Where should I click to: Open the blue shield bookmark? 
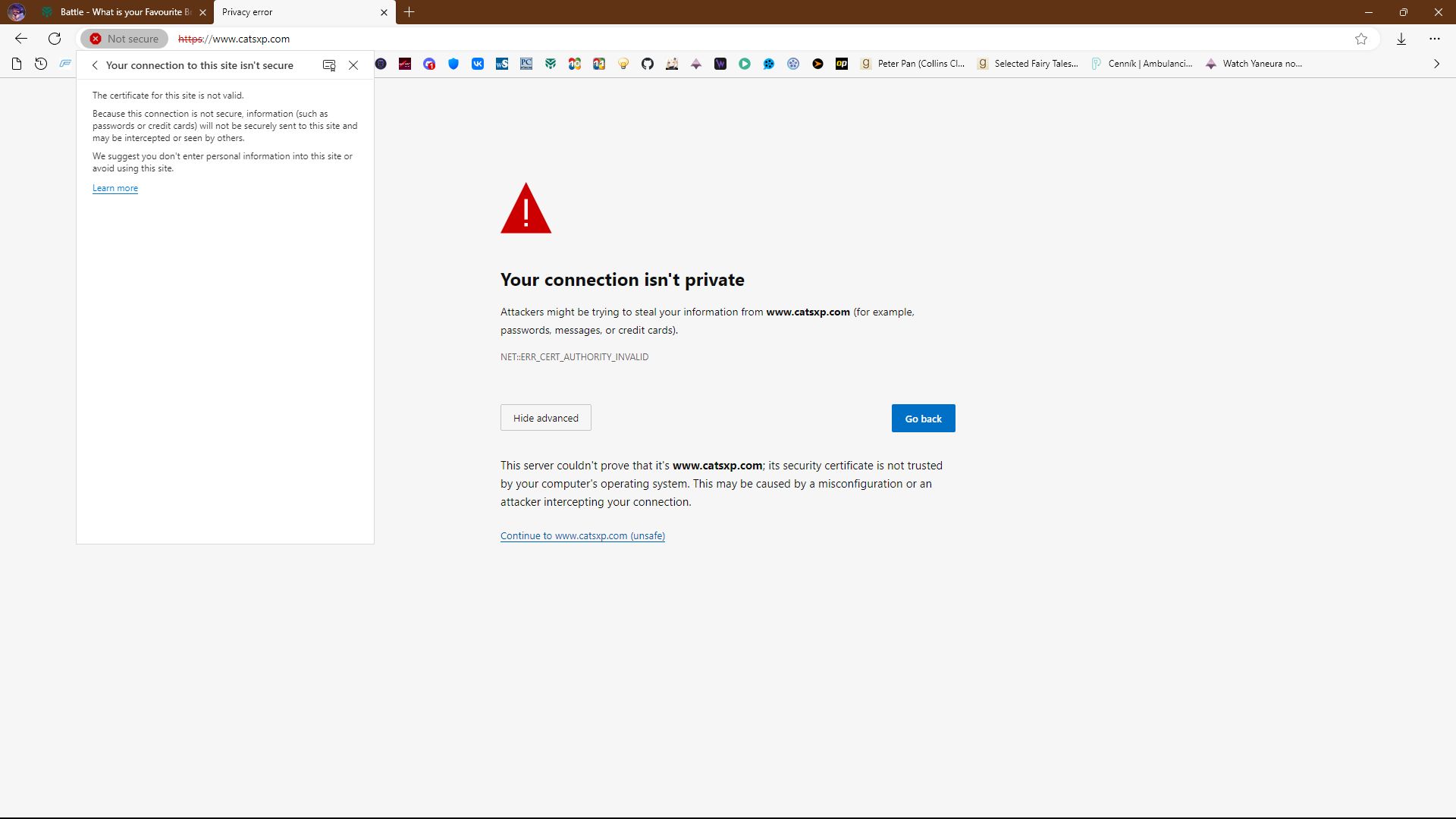pos(453,64)
